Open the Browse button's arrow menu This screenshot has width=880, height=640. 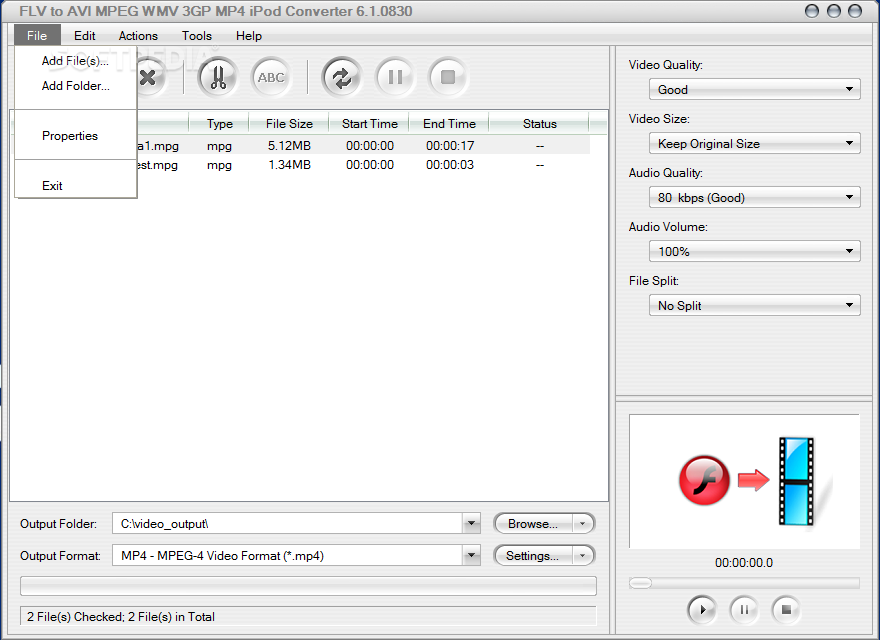click(583, 523)
